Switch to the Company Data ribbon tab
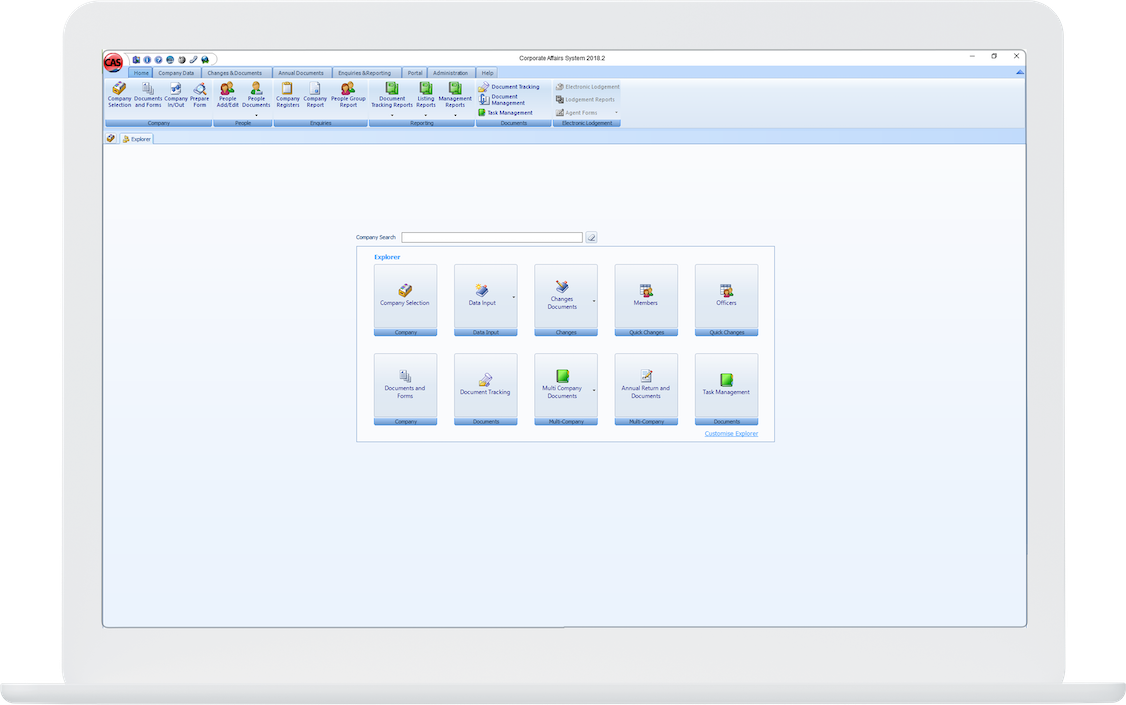Viewport: 1126px width, 705px height. 176,73
